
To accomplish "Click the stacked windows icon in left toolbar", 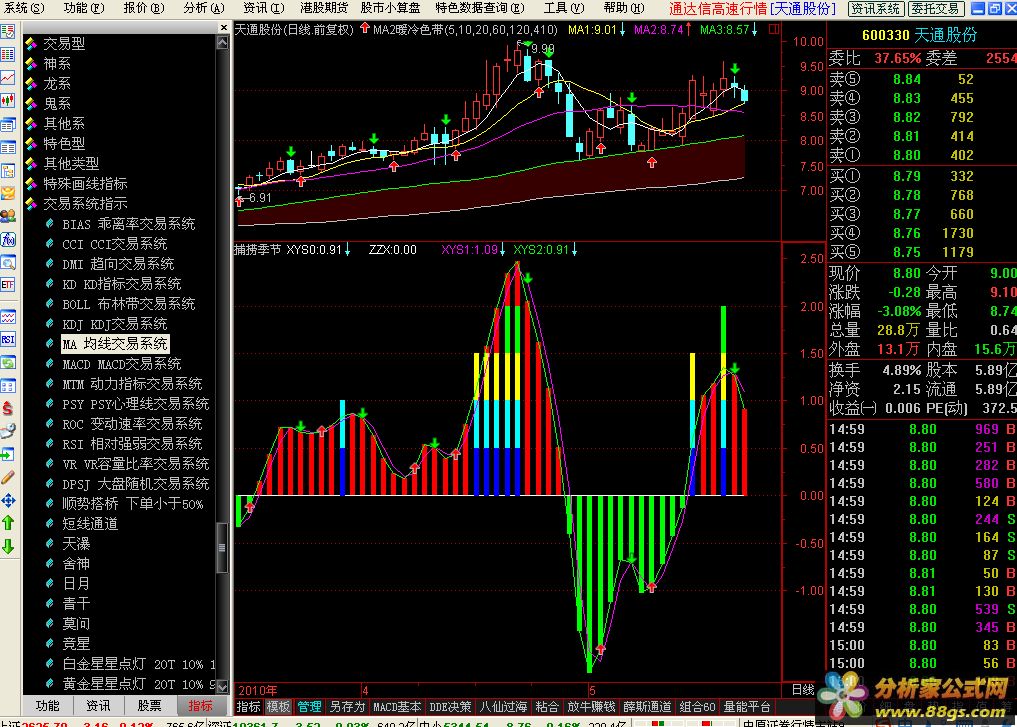I will tap(8, 124).
